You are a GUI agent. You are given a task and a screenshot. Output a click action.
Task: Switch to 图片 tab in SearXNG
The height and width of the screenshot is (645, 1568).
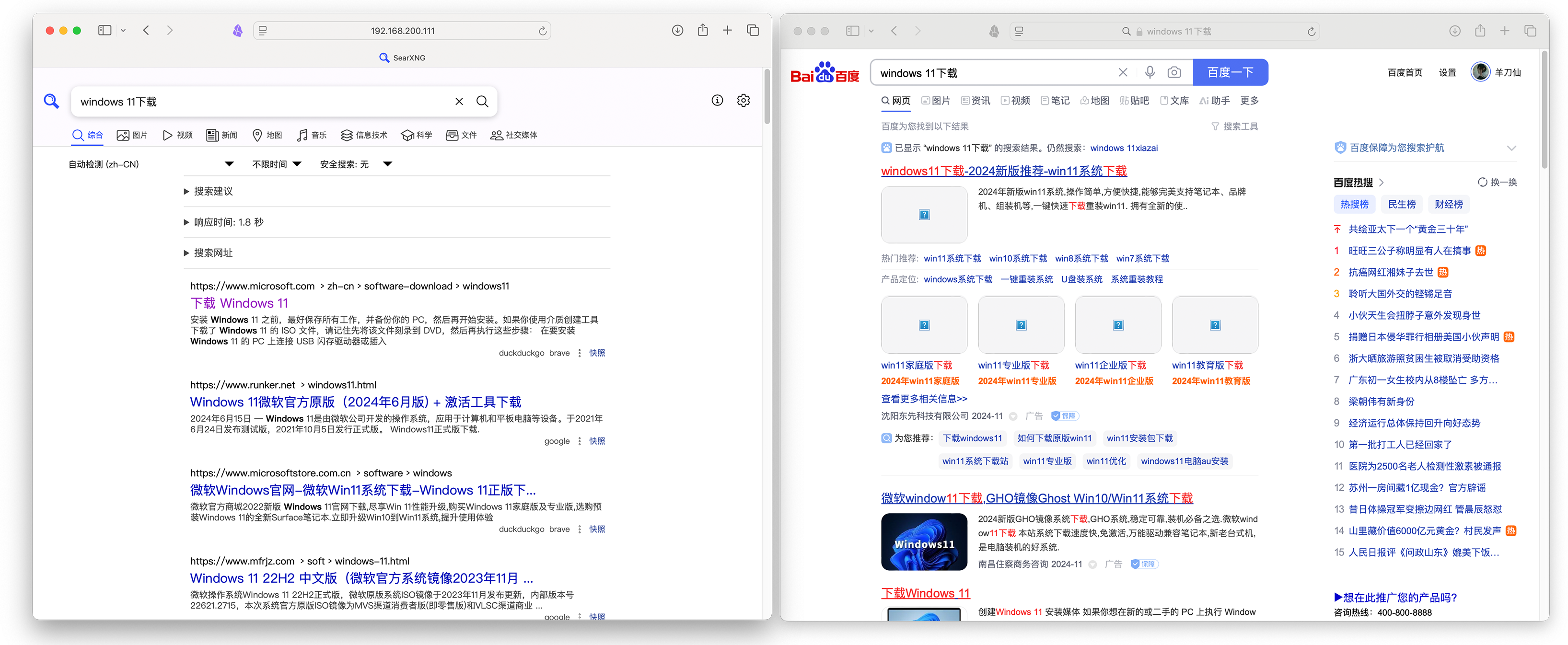click(x=132, y=135)
